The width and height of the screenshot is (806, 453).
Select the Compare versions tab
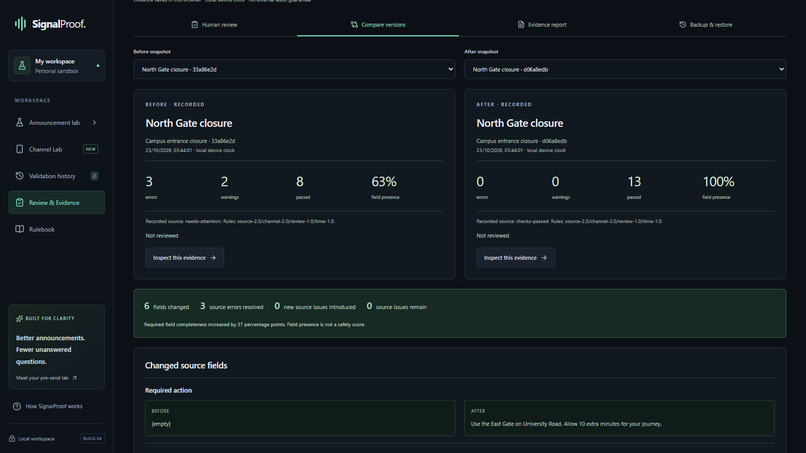[x=378, y=25]
